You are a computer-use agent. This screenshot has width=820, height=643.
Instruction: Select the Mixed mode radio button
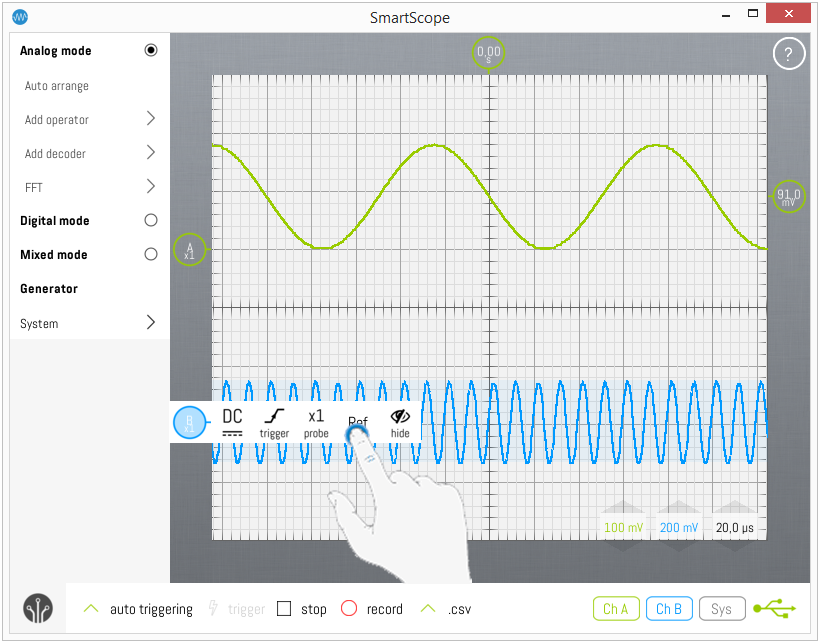point(151,255)
